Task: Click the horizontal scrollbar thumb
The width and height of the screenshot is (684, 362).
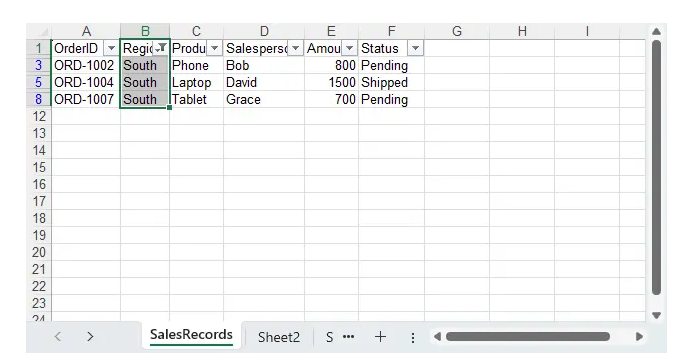Action: [527, 337]
